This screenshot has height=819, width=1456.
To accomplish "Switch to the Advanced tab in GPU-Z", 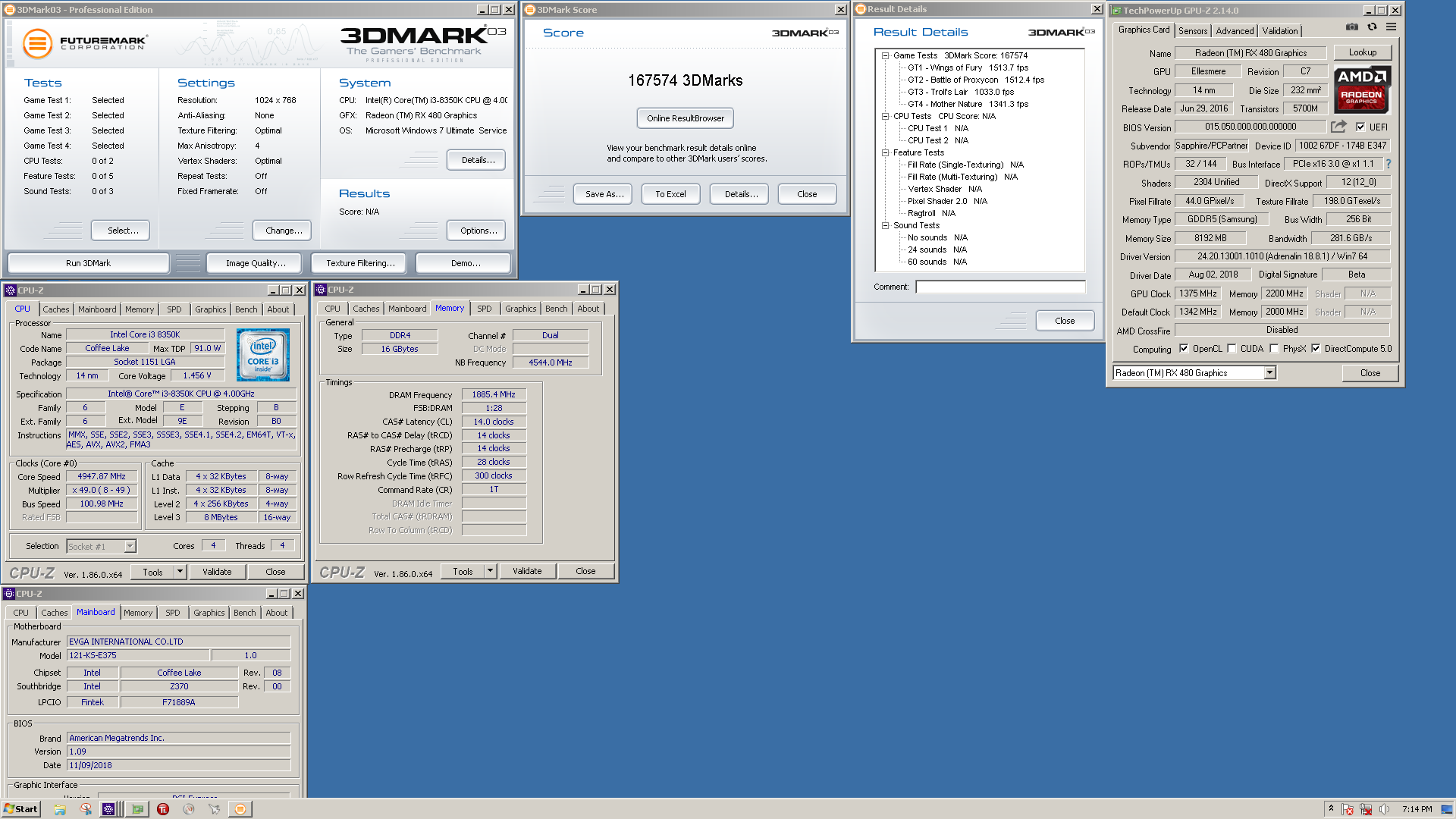I will (x=1235, y=31).
